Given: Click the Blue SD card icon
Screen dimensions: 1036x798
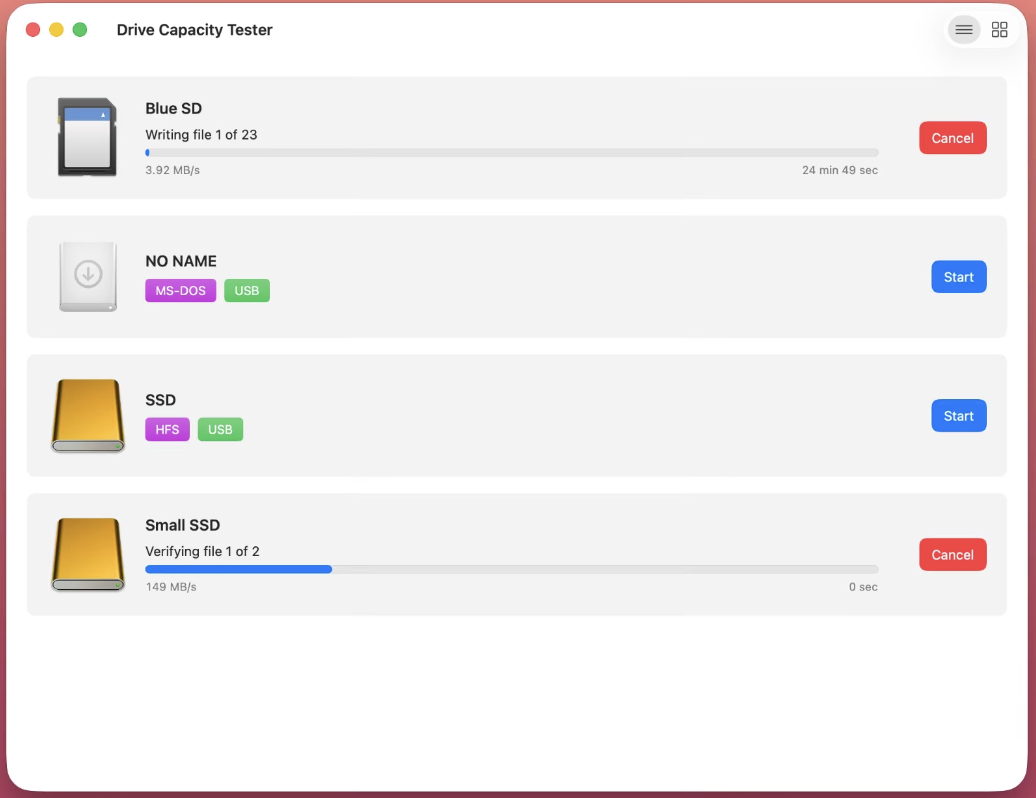Looking at the screenshot, I should pyautogui.click(x=87, y=137).
